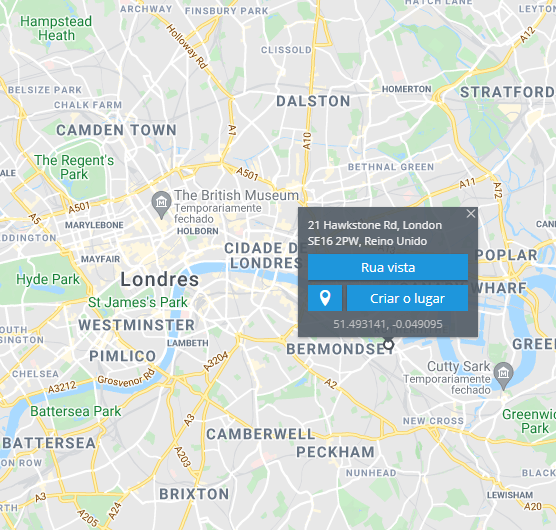This screenshot has width=556, height=530.
Task: Click the Hyde Park label
Action: pyautogui.click(x=48, y=279)
